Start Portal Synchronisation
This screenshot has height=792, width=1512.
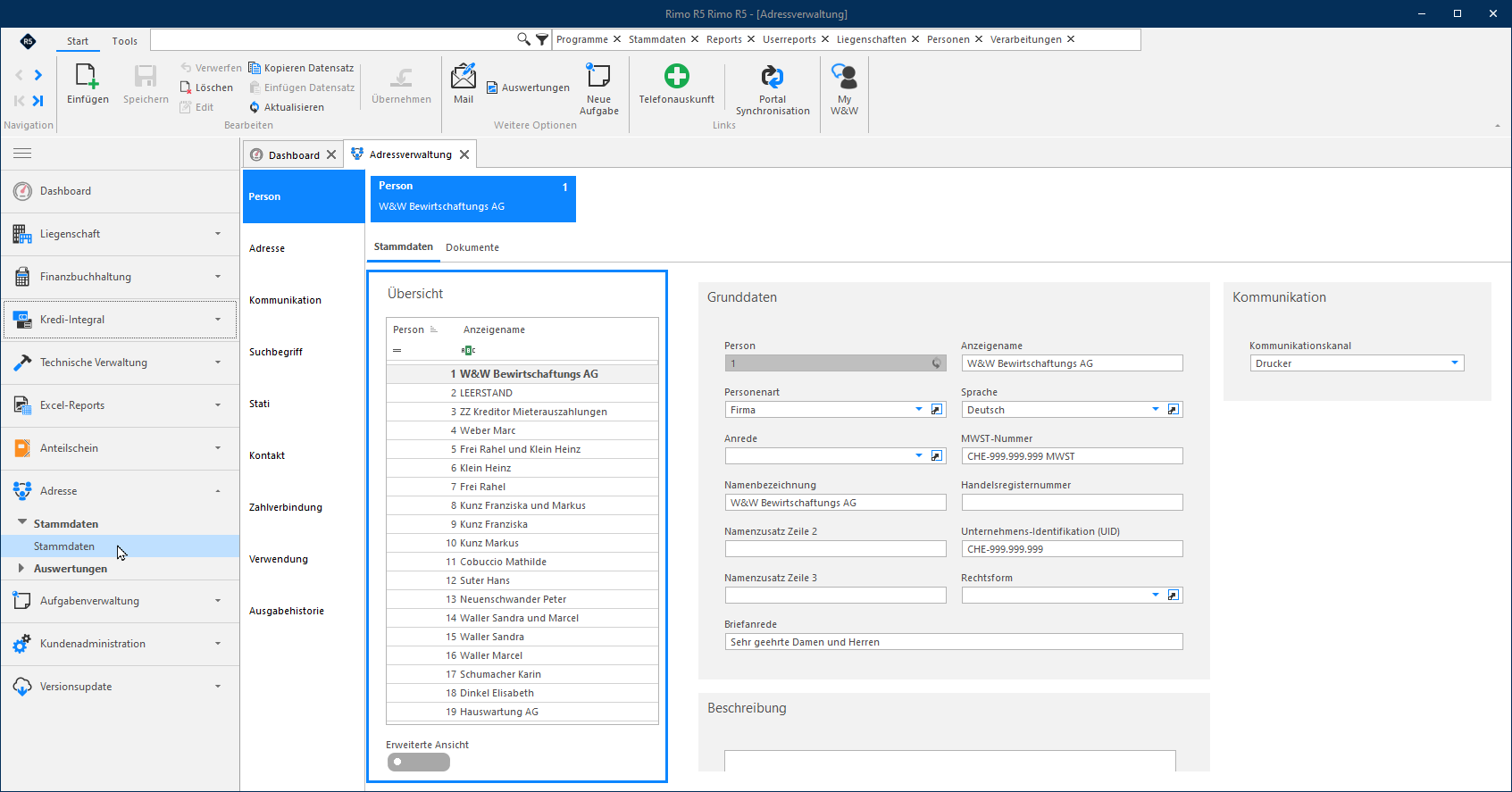[773, 89]
